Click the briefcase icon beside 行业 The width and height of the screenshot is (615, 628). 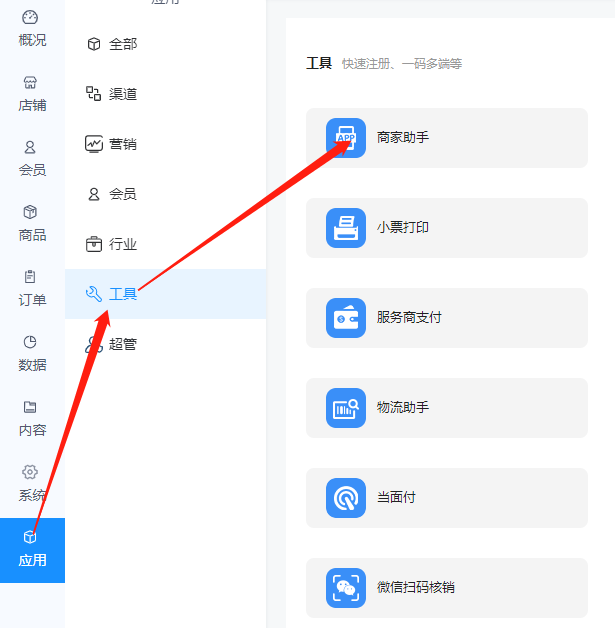pos(94,244)
